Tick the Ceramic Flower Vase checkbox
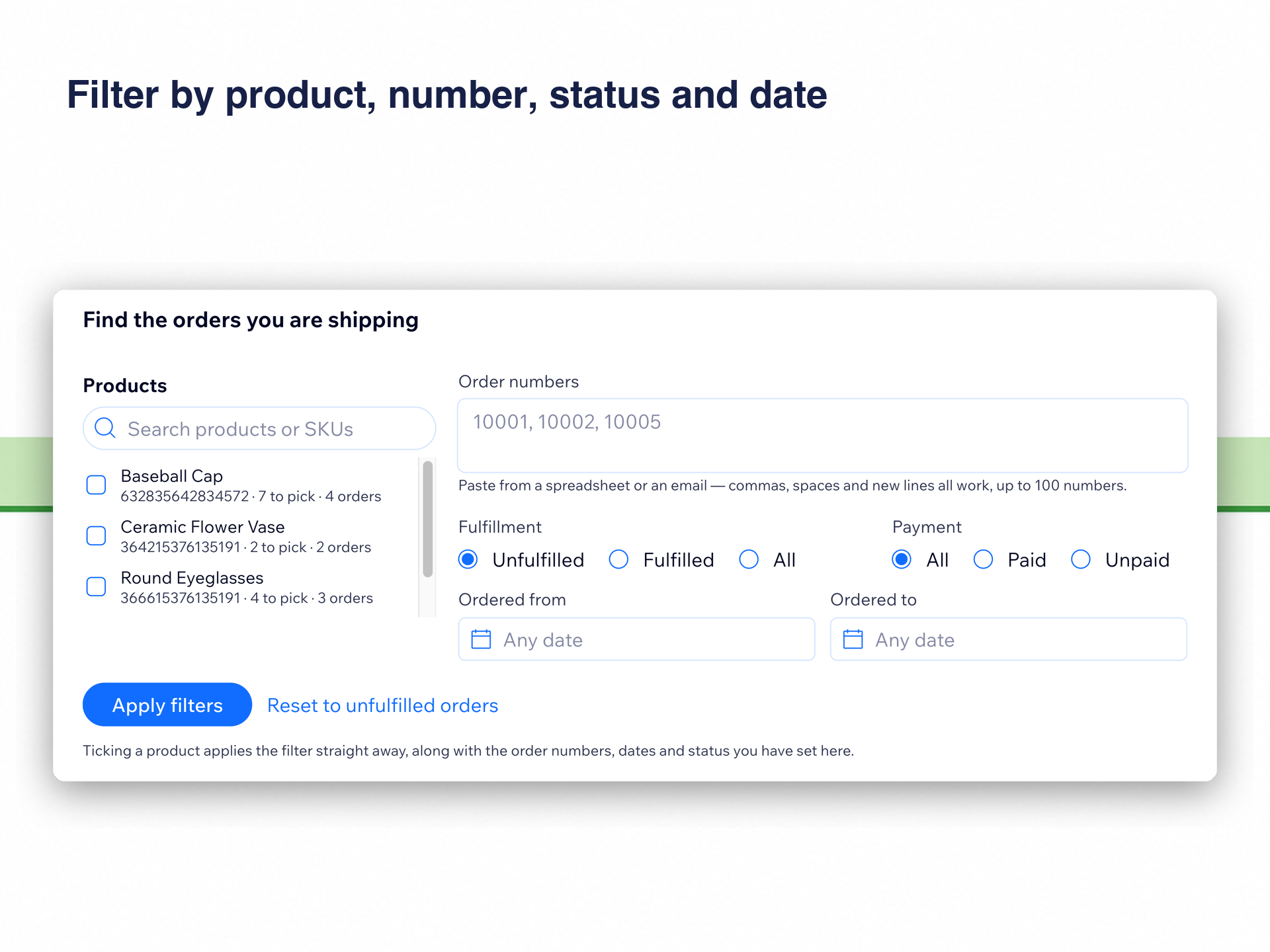 click(97, 535)
